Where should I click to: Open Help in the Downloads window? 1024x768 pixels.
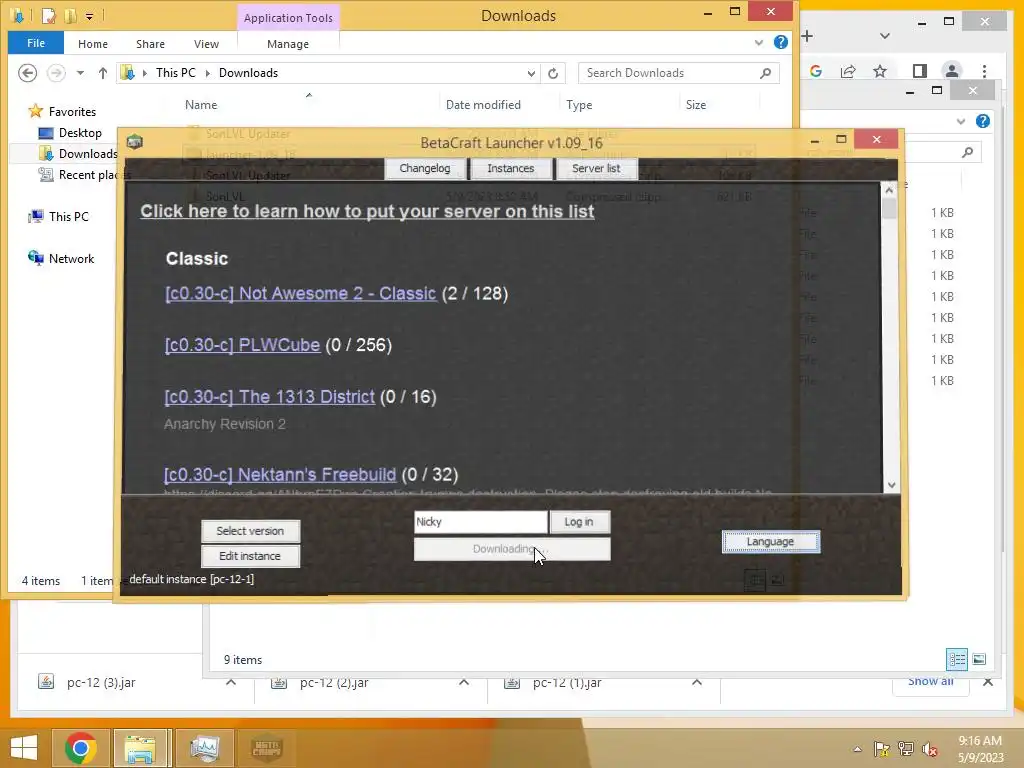pos(780,42)
